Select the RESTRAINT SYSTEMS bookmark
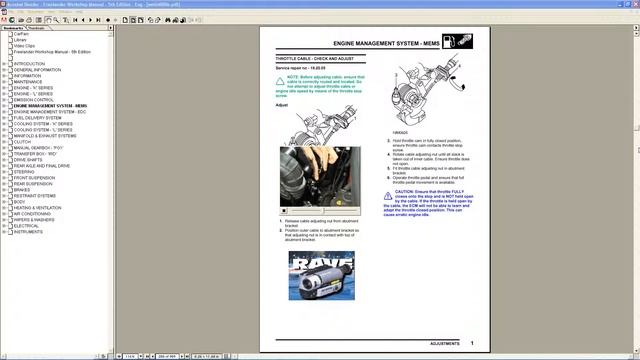 [x=35, y=196]
